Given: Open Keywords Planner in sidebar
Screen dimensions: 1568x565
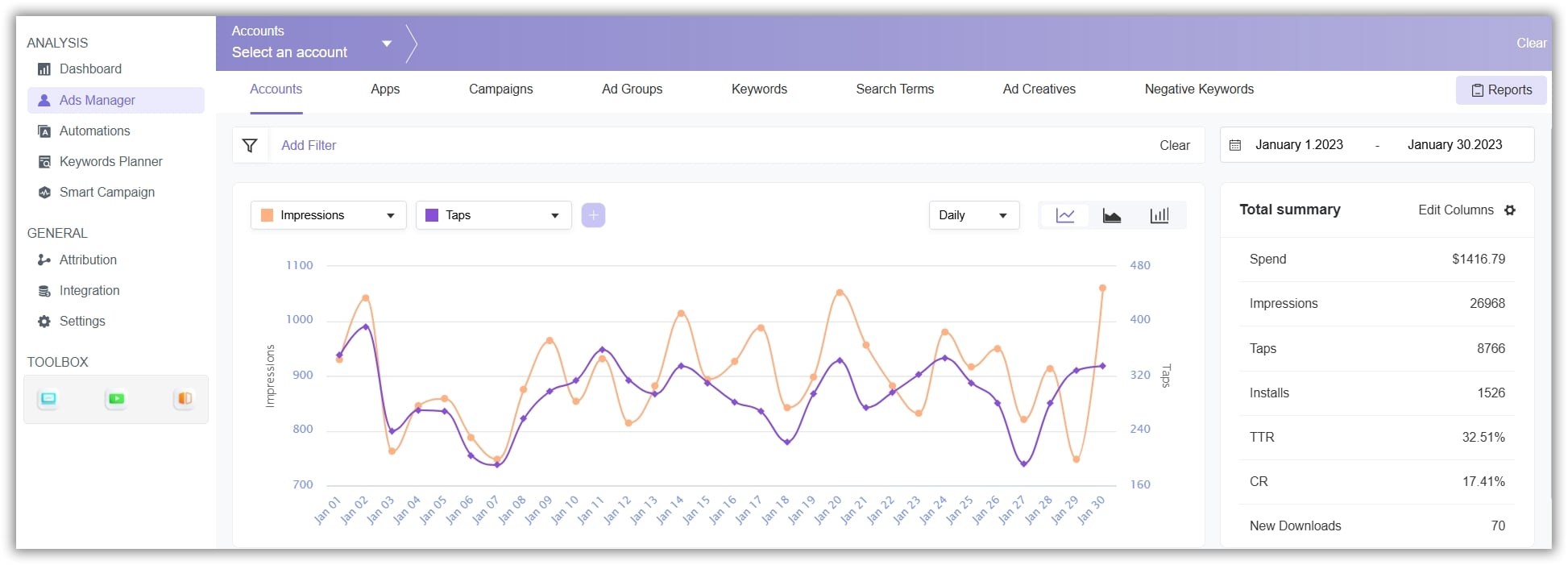Looking at the screenshot, I should point(110,162).
